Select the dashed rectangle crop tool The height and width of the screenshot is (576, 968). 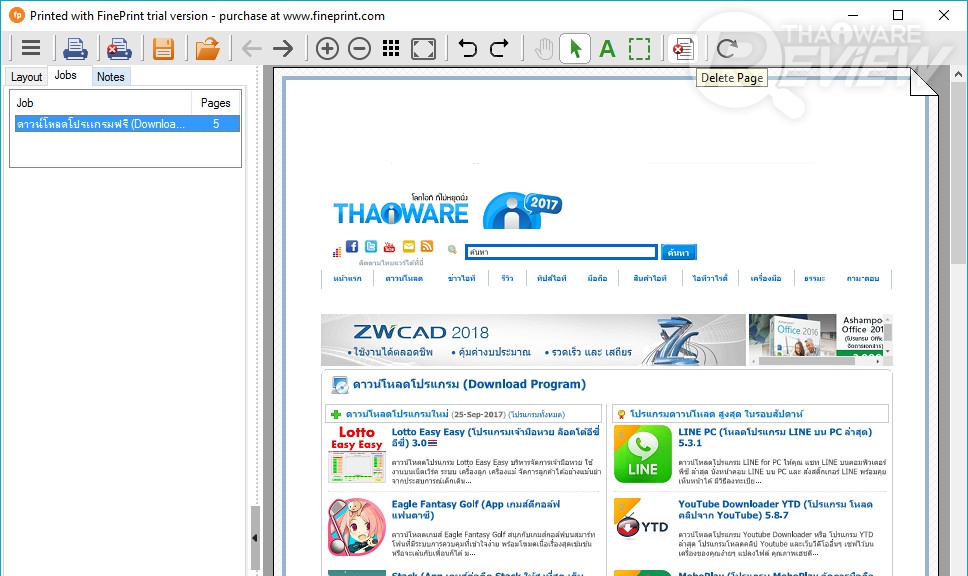click(640, 48)
